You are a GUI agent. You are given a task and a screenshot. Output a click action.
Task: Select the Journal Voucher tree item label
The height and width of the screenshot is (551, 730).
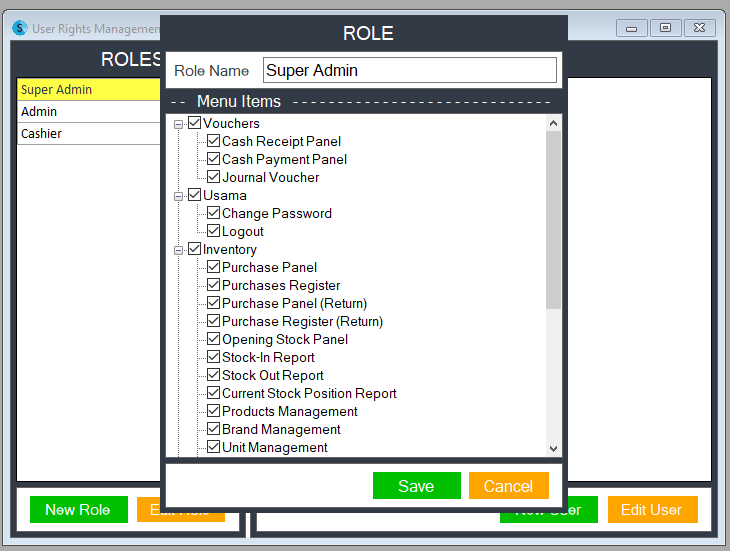[x=270, y=177]
